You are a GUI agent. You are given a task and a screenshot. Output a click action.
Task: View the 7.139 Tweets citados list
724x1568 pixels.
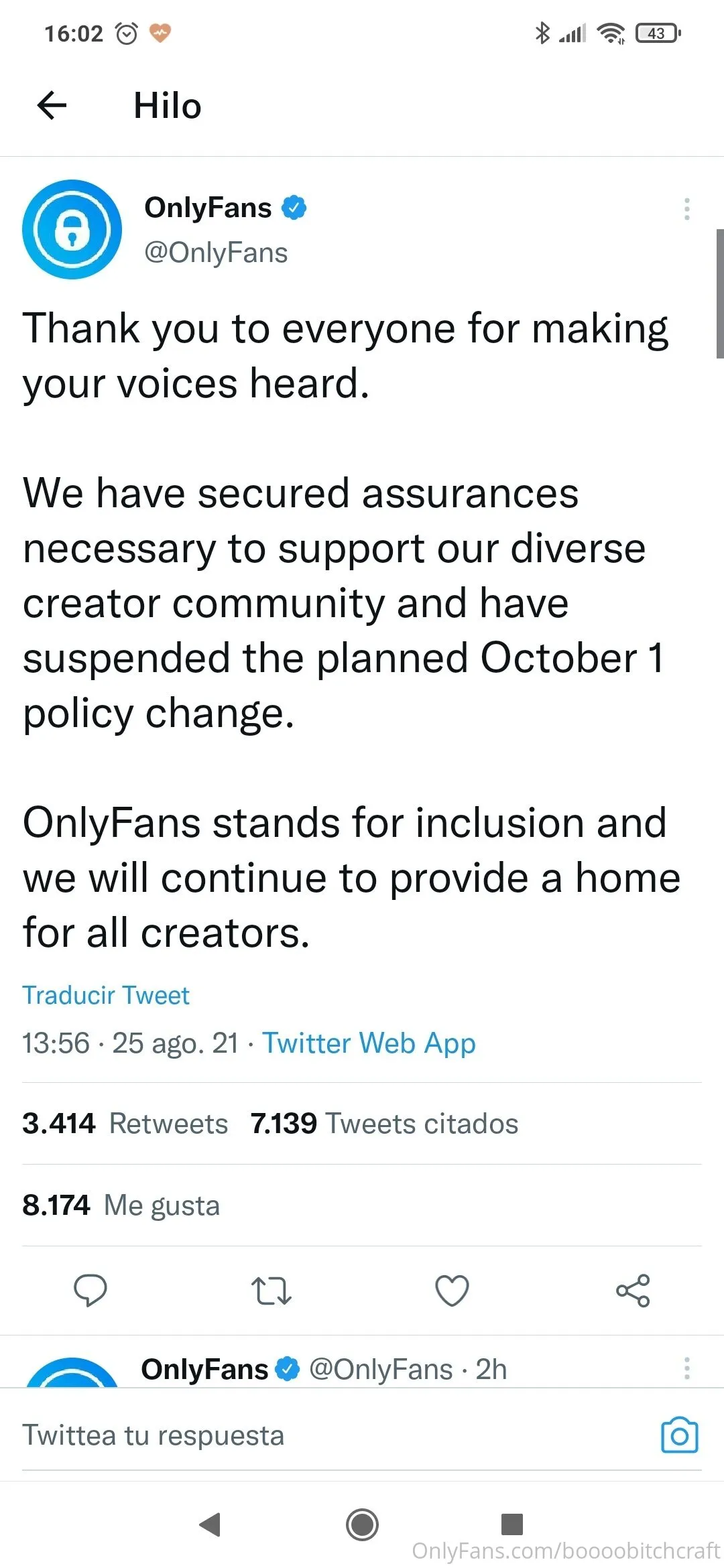pyautogui.click(x=384, y=1124)
